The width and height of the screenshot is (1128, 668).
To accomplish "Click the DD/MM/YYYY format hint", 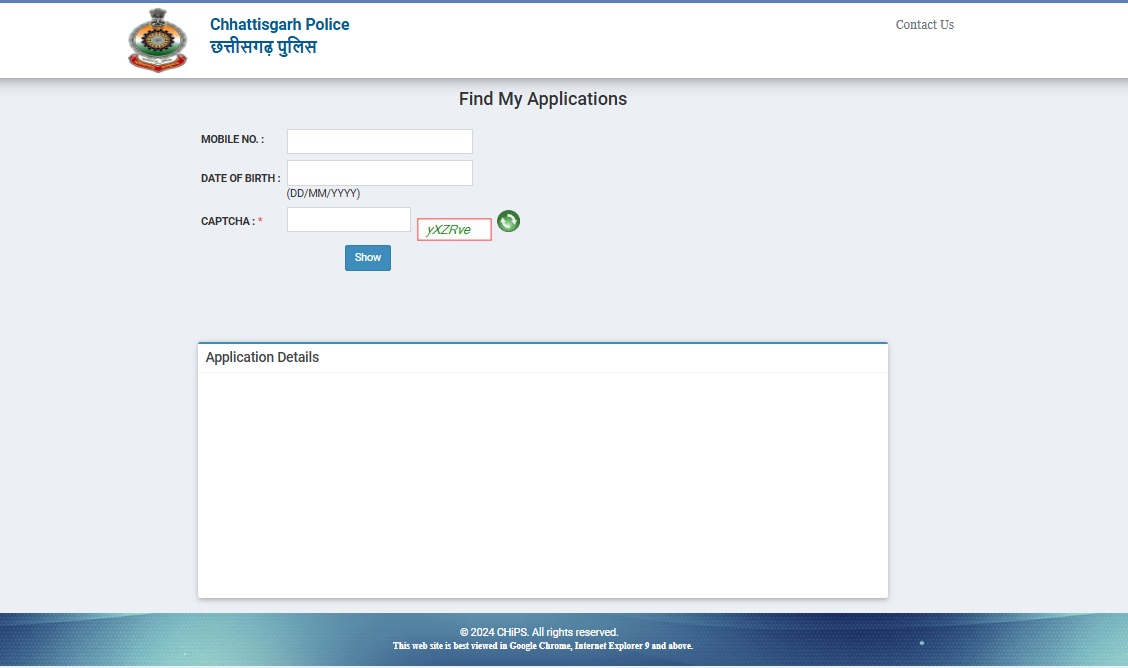I will coord(323,193).
